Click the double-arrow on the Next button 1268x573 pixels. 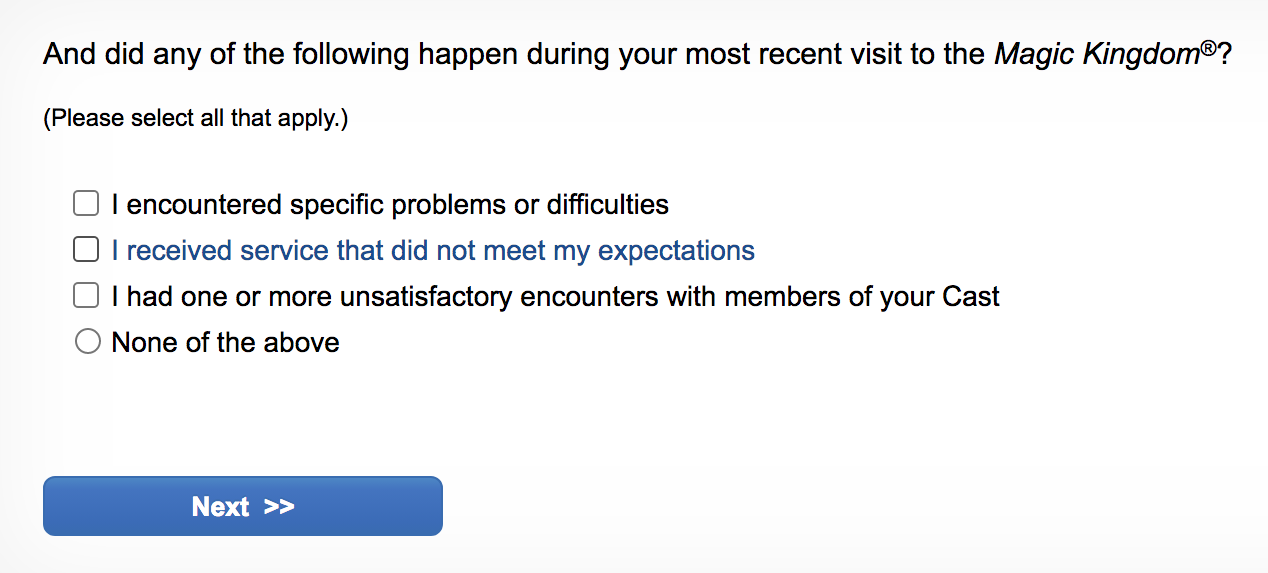[279, 506]
